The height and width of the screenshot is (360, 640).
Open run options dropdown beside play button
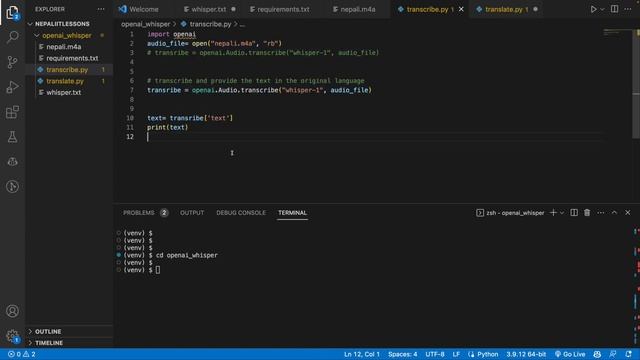pos(602,9)
